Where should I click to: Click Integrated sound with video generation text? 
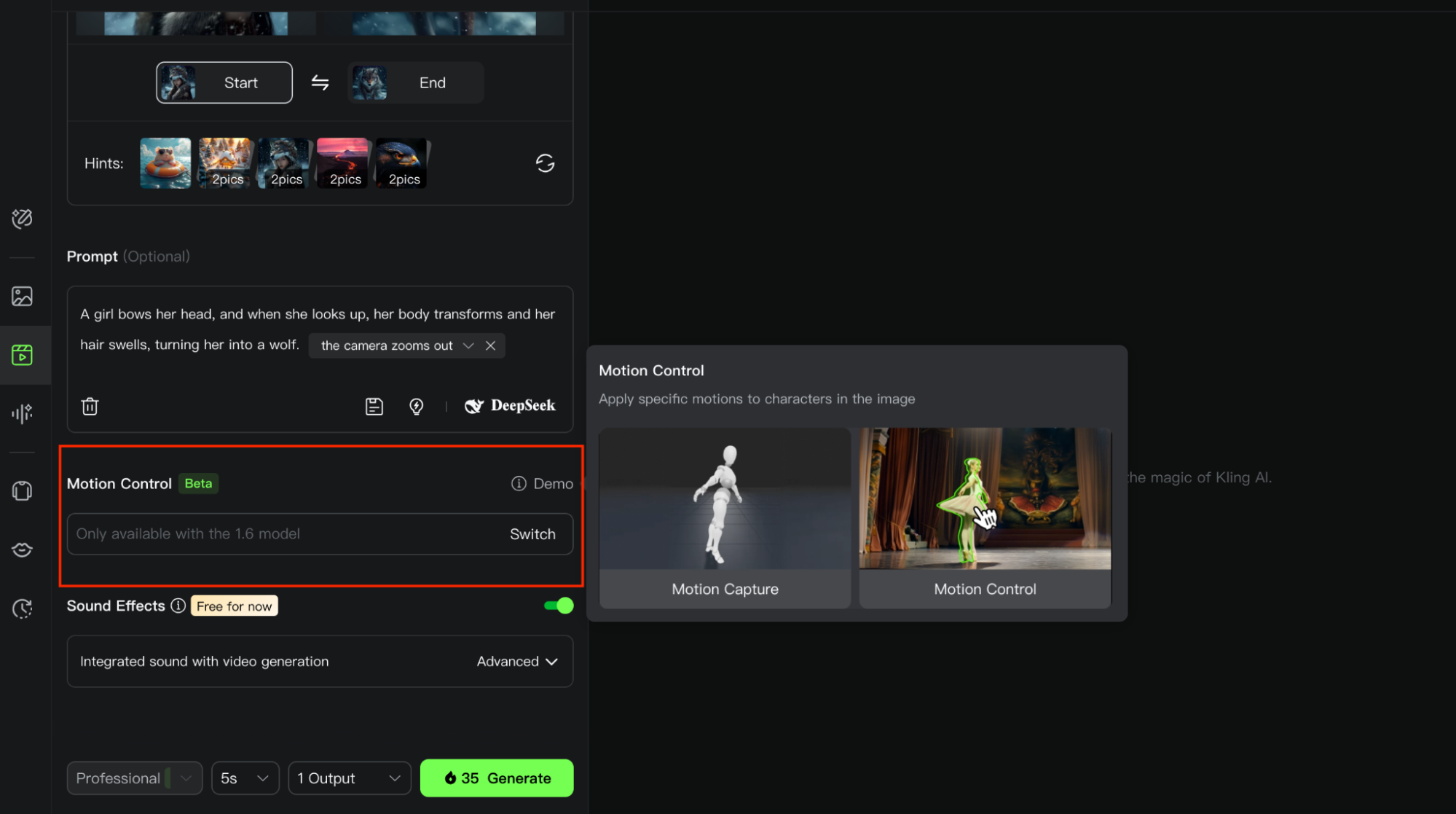click(x=205, y=661)
